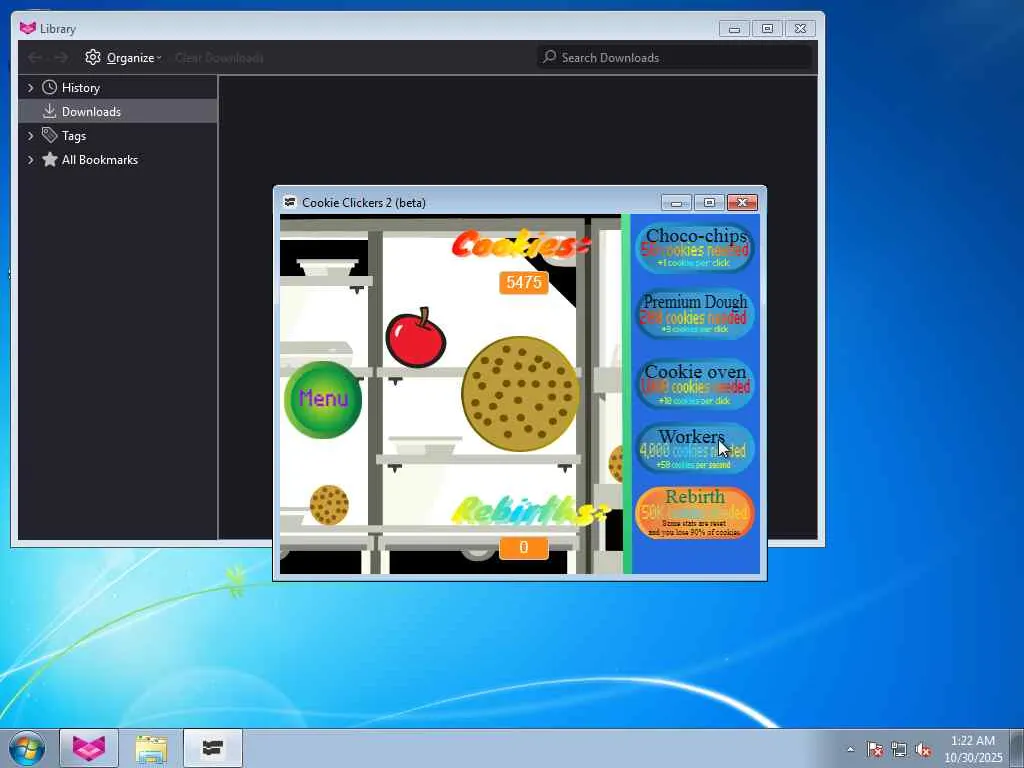The width and height of the screenshot is (1024, 768).
Task: Click the Library forward arrow
Action: (61, 57)
